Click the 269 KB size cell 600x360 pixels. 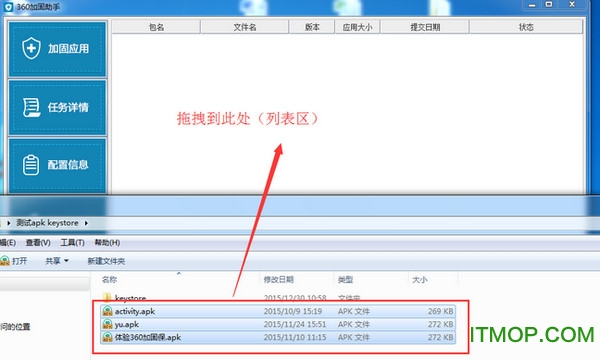point(440,311)
